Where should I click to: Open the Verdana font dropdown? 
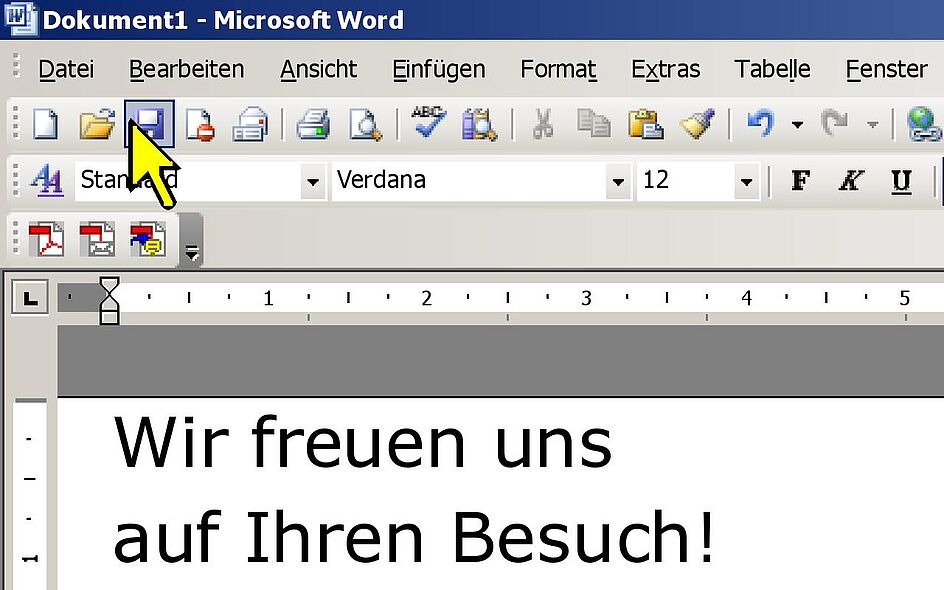click(x=619, y=181)
